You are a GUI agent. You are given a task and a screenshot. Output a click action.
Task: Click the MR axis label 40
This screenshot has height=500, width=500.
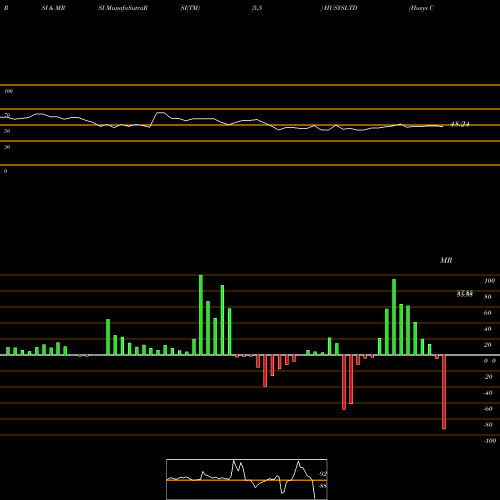pyautogui.click(x=488, y=329)
